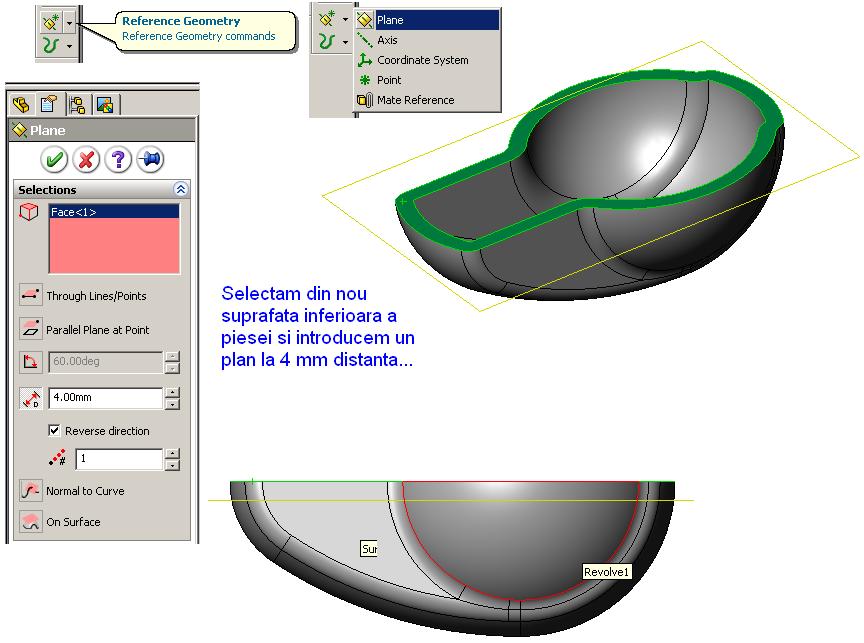Uncheck the Reverse direction checkbox
The height and width of the screenshot is (643, 864).
[54, 430]
